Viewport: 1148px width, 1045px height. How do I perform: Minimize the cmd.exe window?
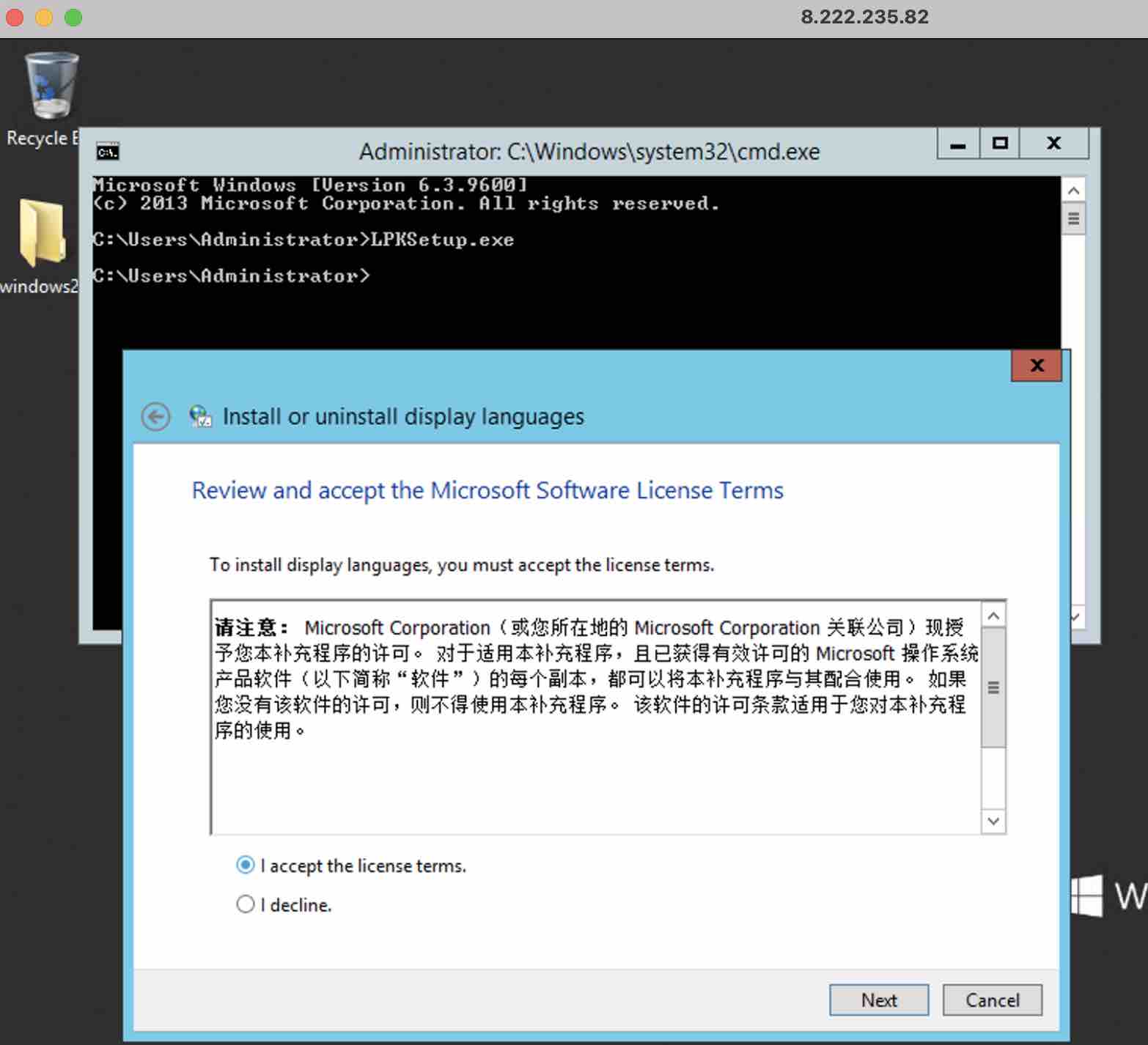coord(958,144)
